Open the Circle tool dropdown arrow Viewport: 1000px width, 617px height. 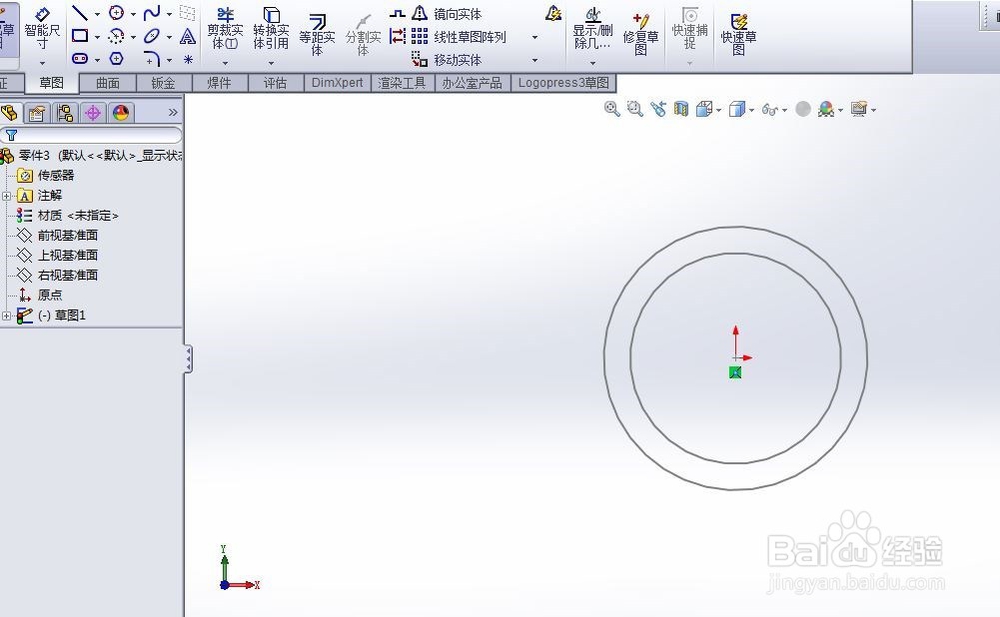[133, 13]
